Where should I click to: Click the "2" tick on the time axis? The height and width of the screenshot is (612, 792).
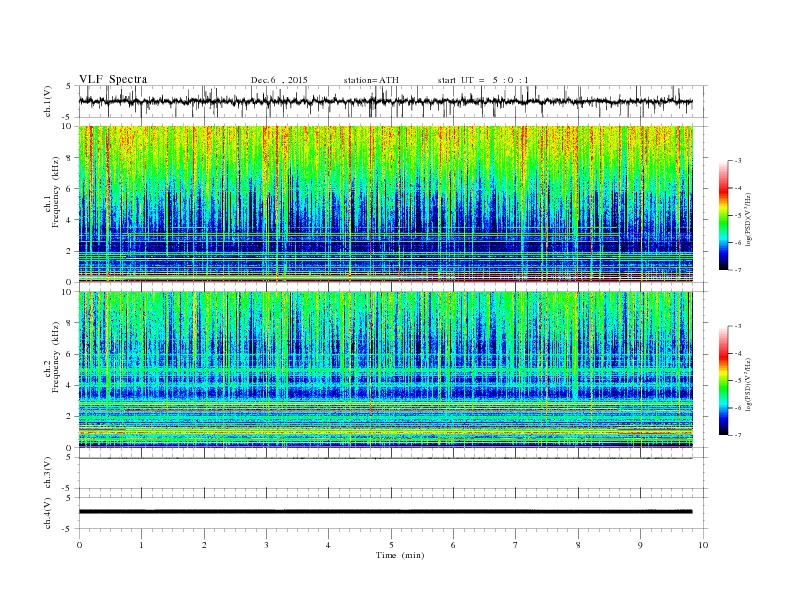click(204, 545)
